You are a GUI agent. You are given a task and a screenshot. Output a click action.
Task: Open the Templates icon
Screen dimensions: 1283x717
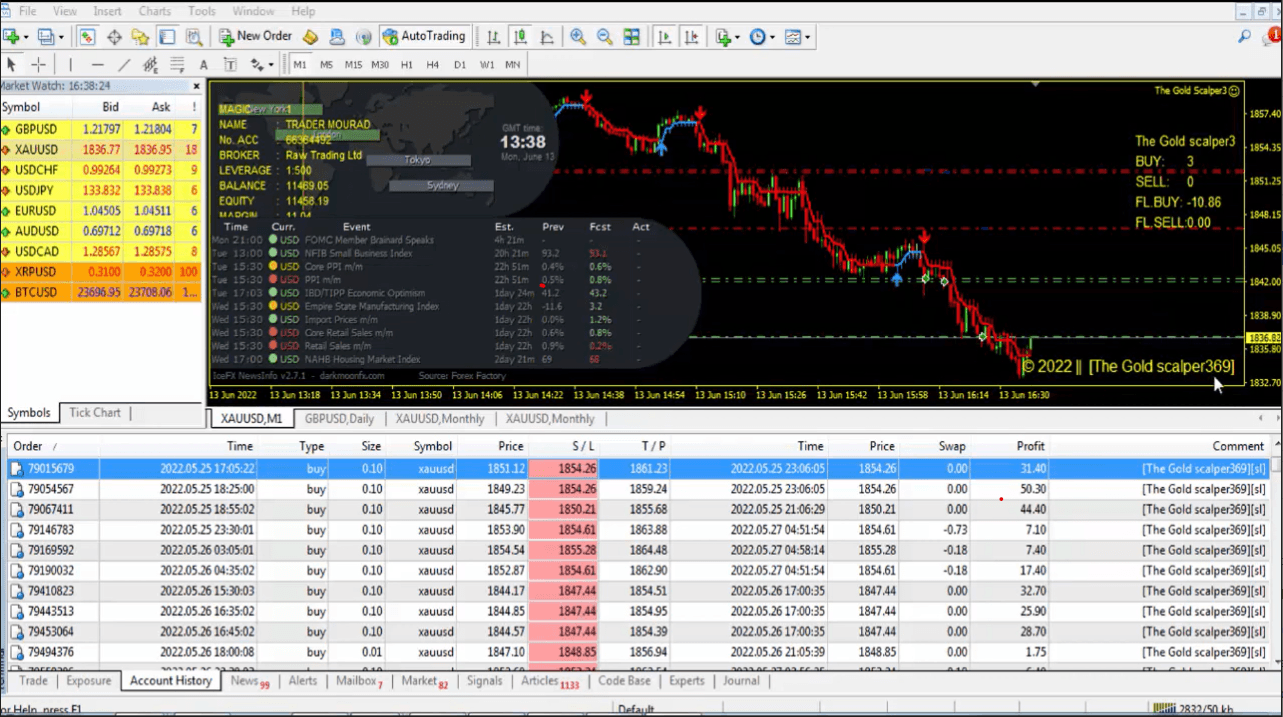[792, 37]
